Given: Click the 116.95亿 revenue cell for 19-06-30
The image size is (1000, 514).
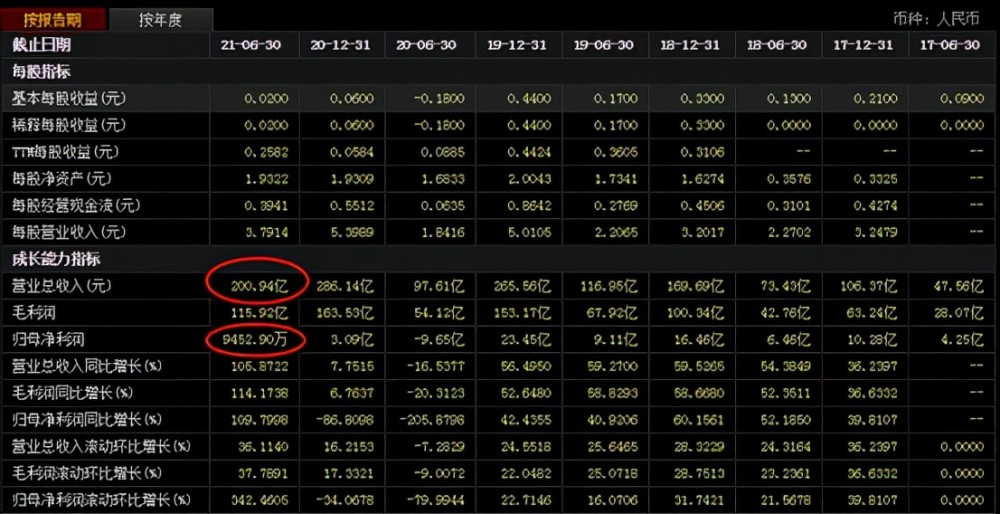Looking at the screenshot, I should 609,287.
